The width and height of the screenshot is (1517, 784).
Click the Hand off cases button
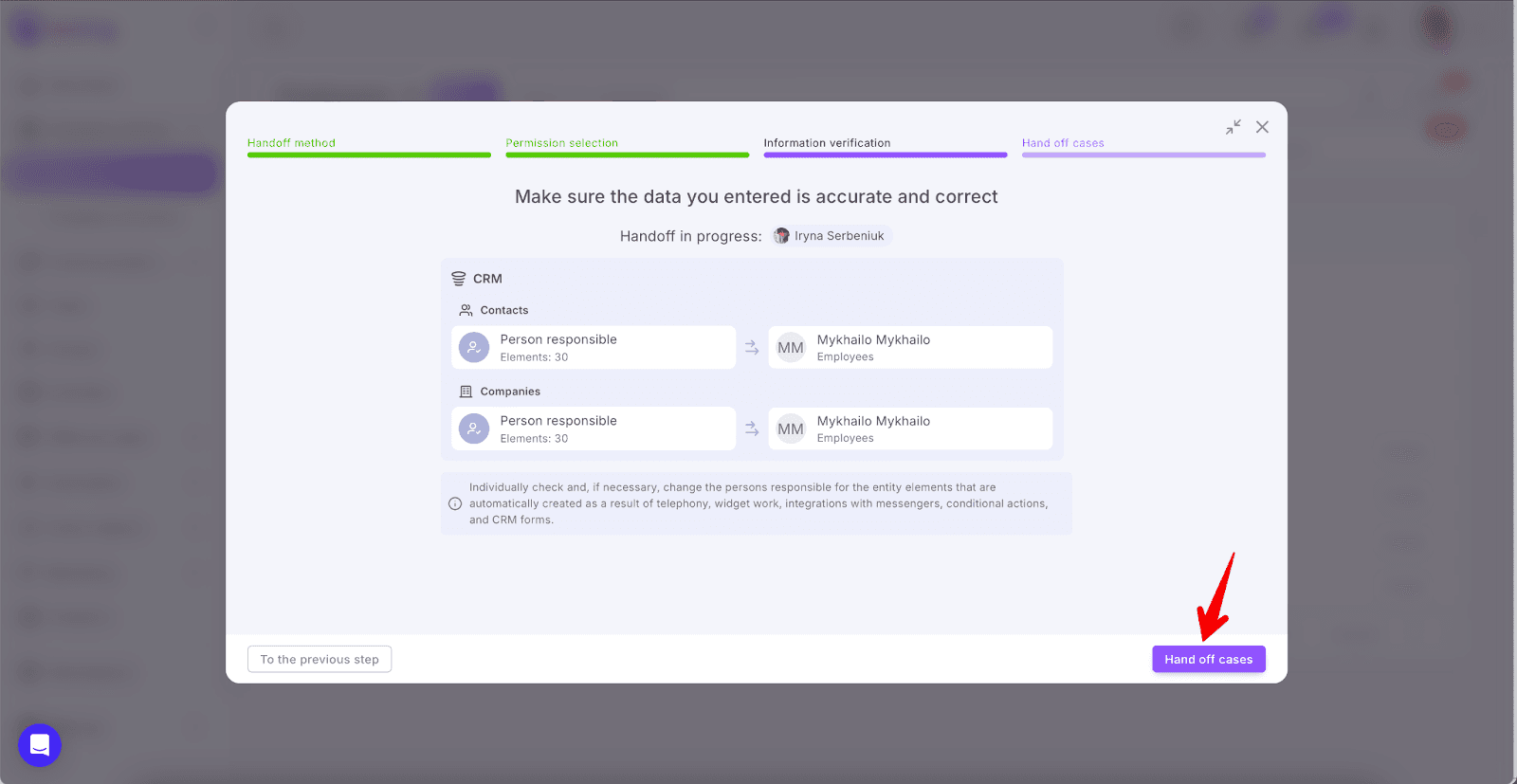click(x=1208, y=659)
